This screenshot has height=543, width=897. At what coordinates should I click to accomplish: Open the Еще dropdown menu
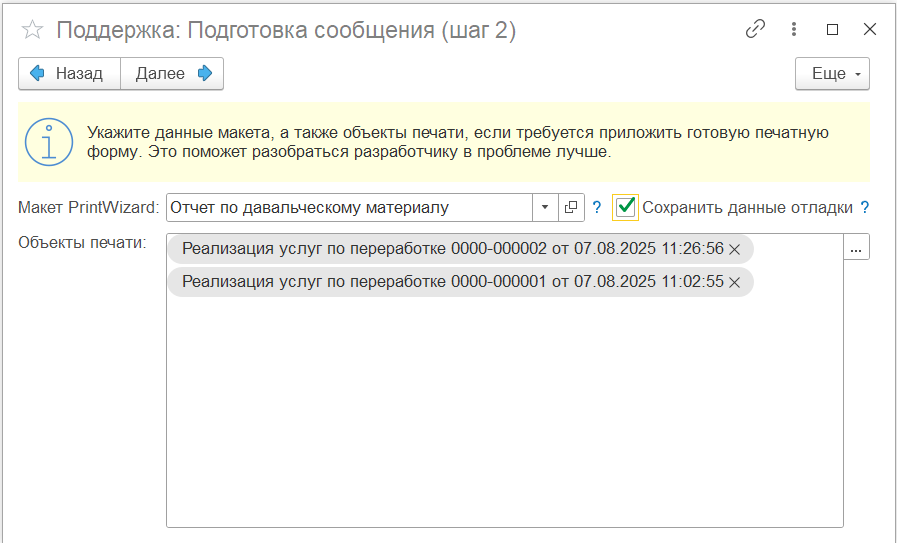coord(832,74)
